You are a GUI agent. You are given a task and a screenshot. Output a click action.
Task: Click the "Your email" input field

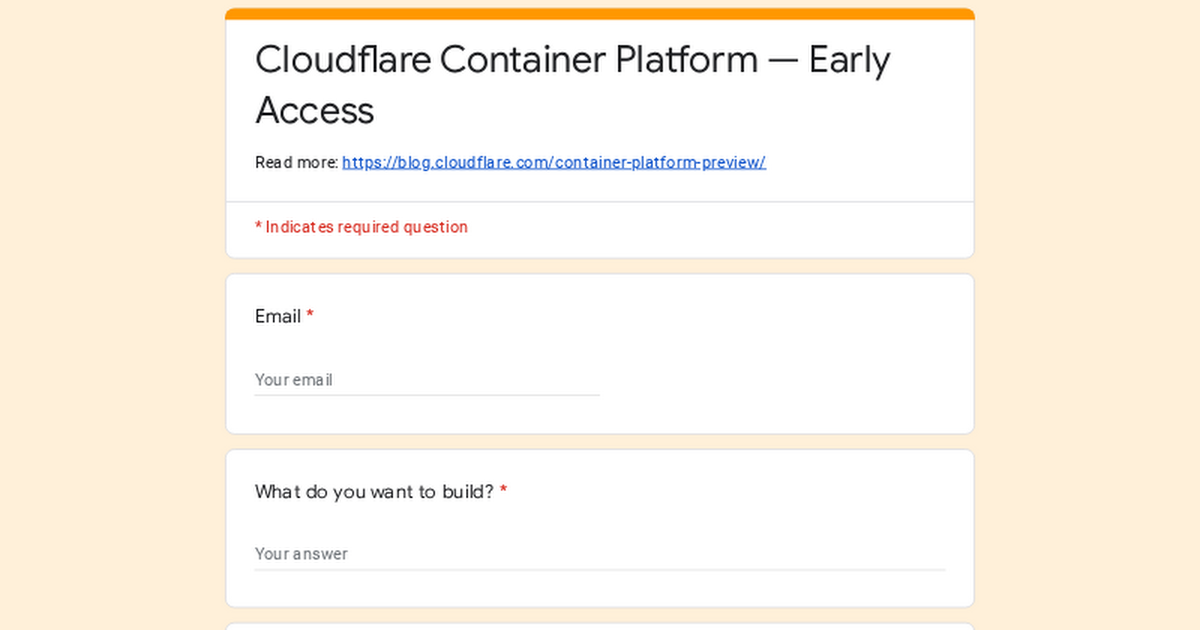click(427, 380)
